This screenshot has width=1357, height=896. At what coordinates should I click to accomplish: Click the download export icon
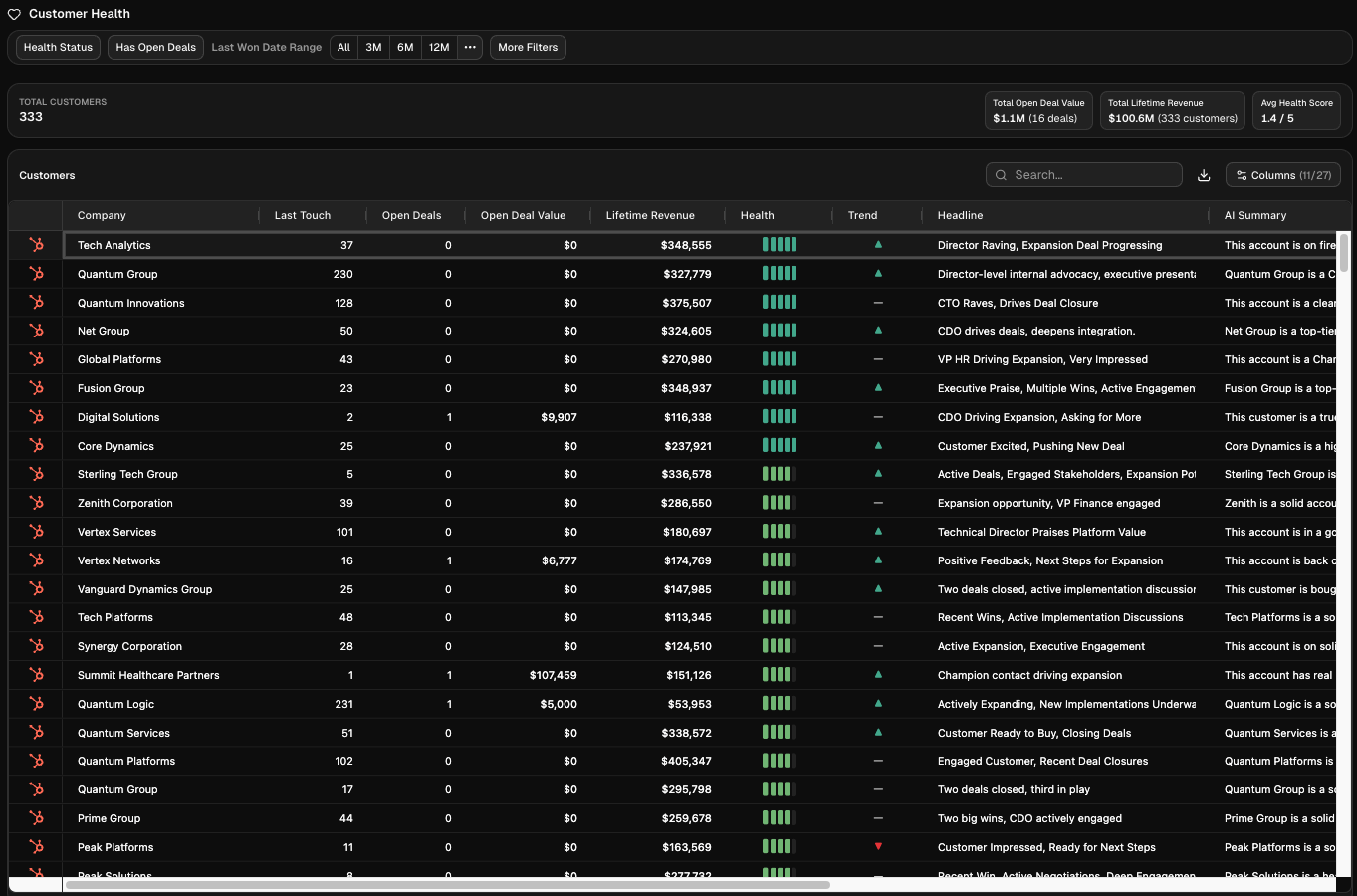click(x=1204, y=175)
